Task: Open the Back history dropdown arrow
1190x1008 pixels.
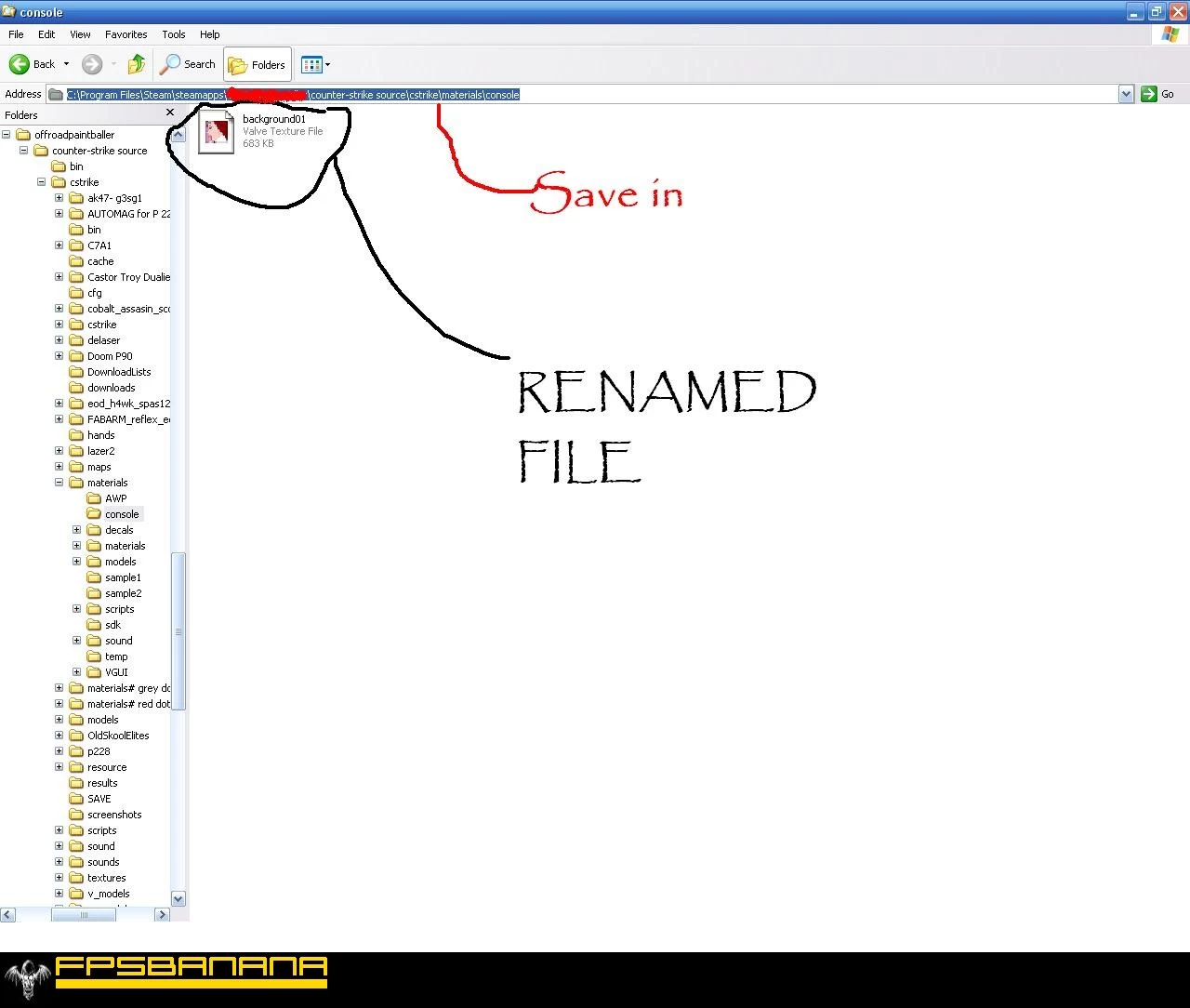Action: tap(66, 64)
